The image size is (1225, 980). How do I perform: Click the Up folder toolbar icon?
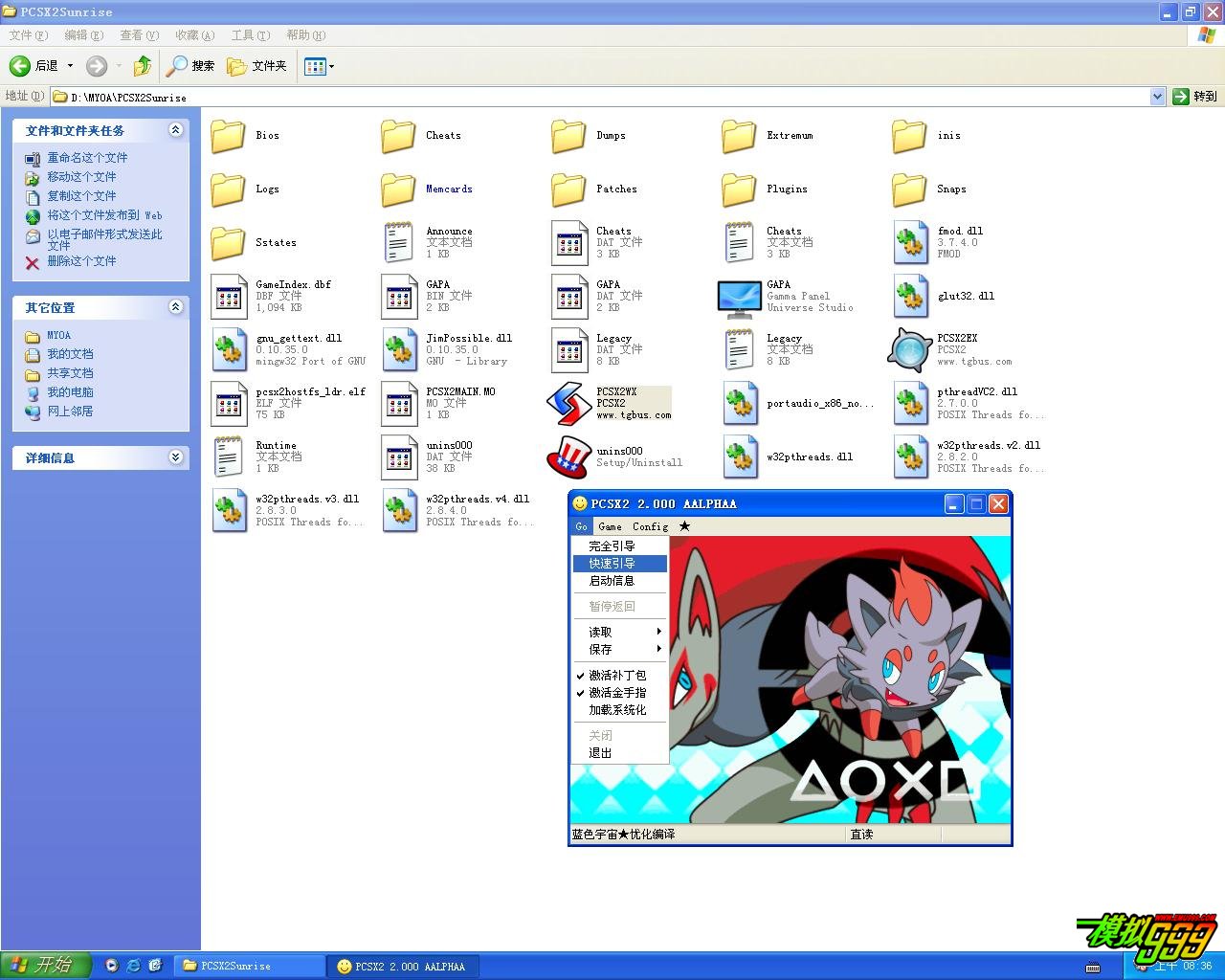tap(143, 66)
